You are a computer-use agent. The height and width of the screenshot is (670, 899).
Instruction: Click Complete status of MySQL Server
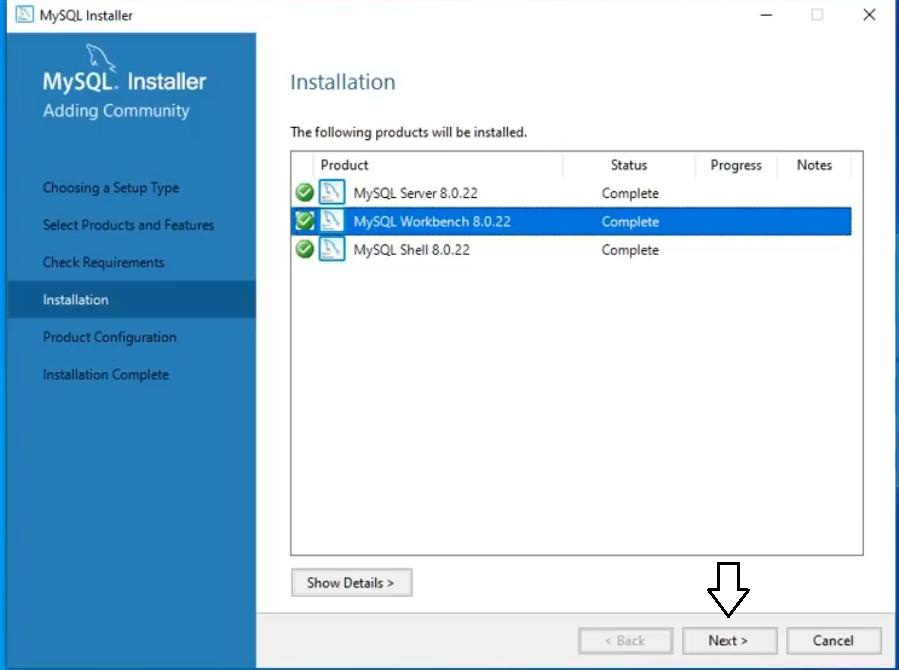pyautogui.click(x=630, y=193)
